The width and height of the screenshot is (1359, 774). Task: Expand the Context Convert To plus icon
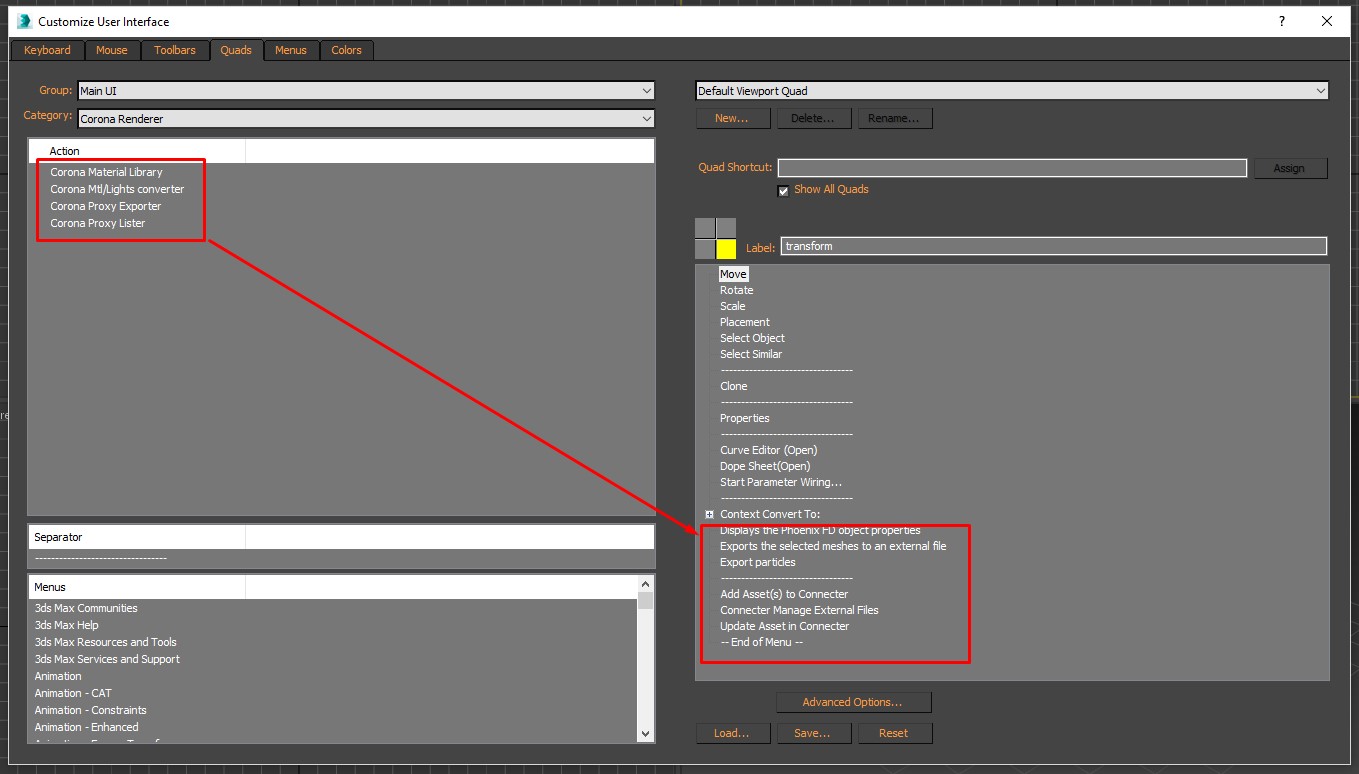pos(709,514)
